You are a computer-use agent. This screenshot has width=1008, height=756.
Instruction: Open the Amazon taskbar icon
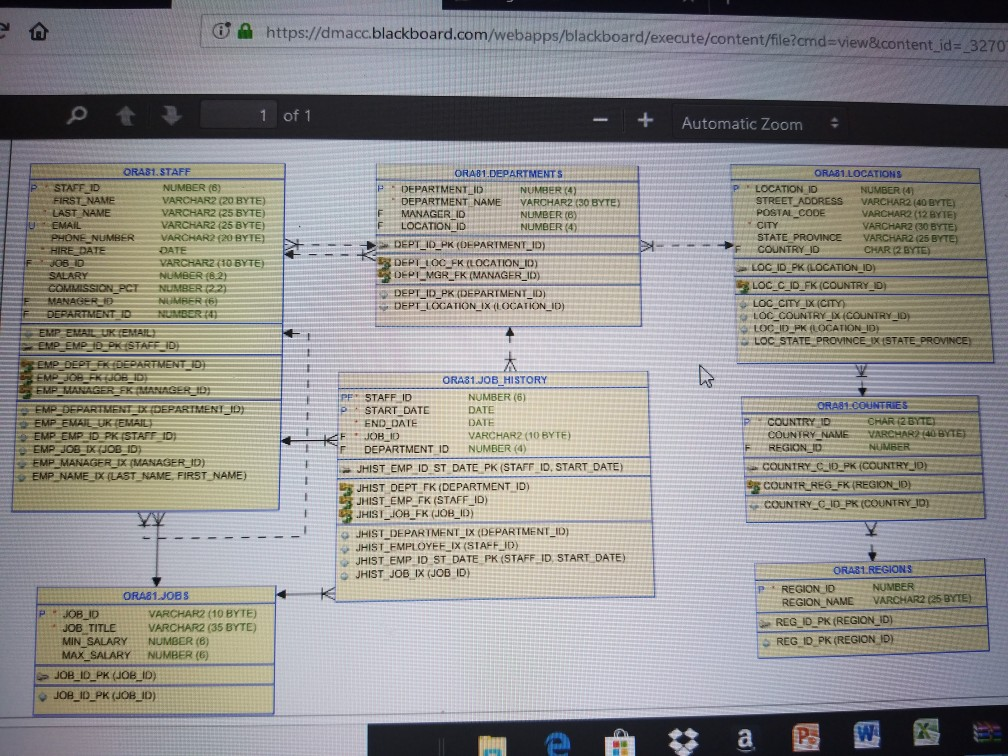point(744,739)
